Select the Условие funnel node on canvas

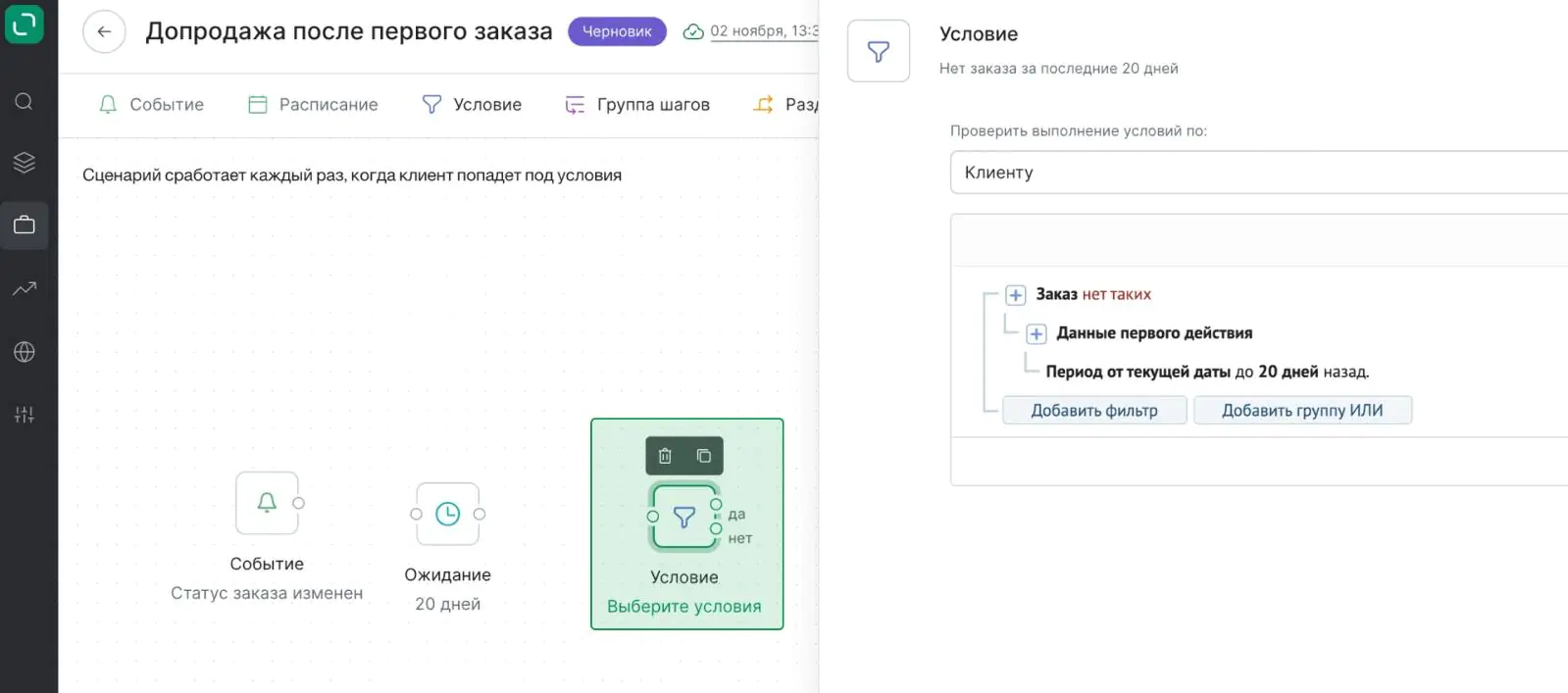coord(684,516)
